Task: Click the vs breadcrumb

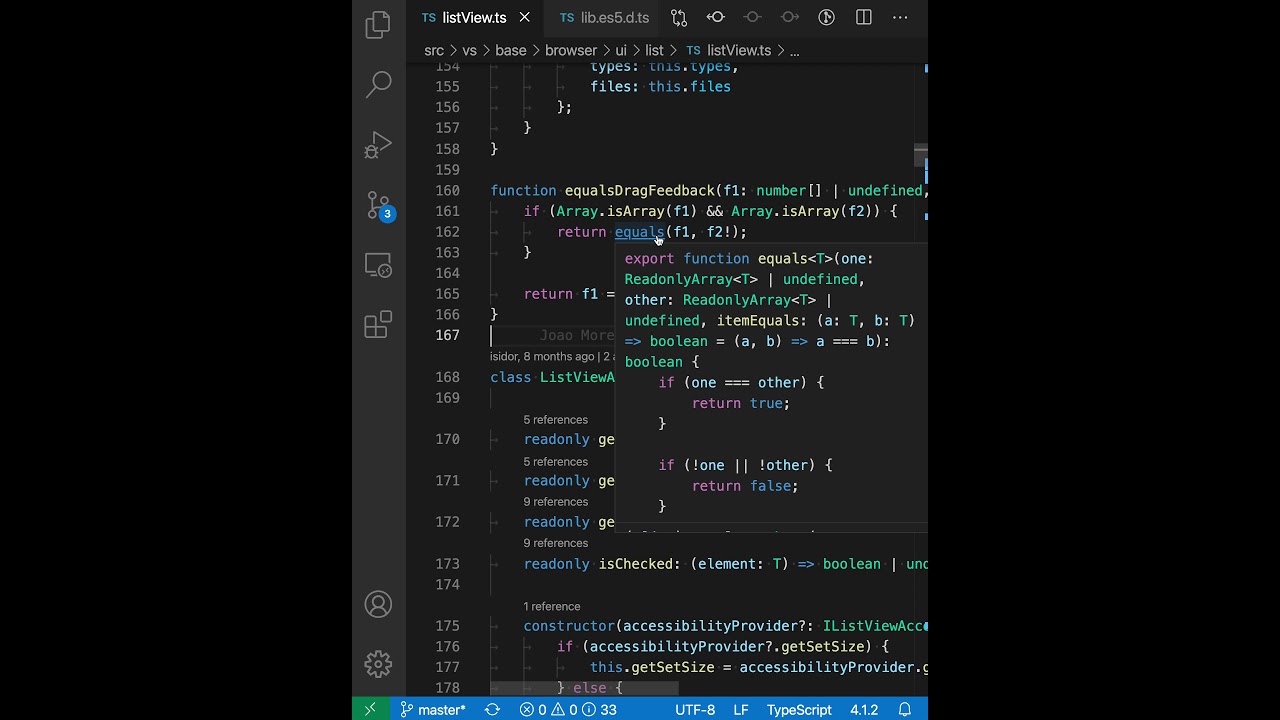Action: [469, 50]
